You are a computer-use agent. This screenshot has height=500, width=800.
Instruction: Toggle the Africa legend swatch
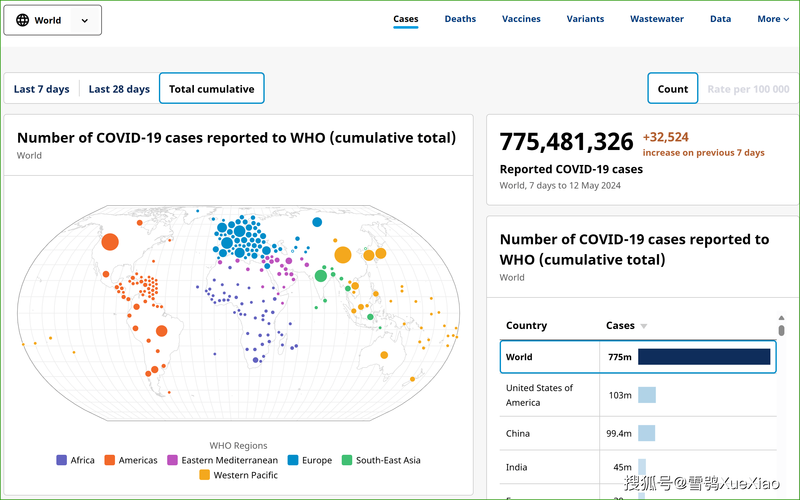[x=62, y=460]
